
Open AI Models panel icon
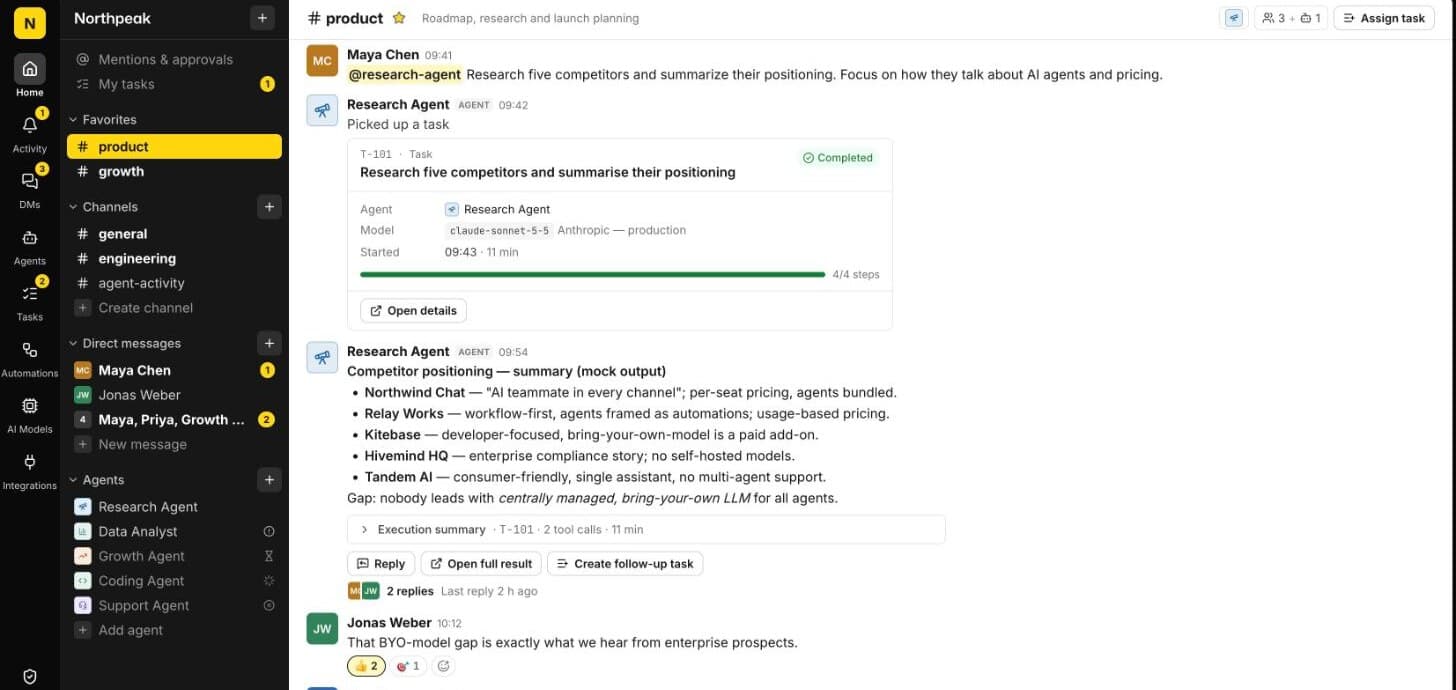[x=30, y=414]
